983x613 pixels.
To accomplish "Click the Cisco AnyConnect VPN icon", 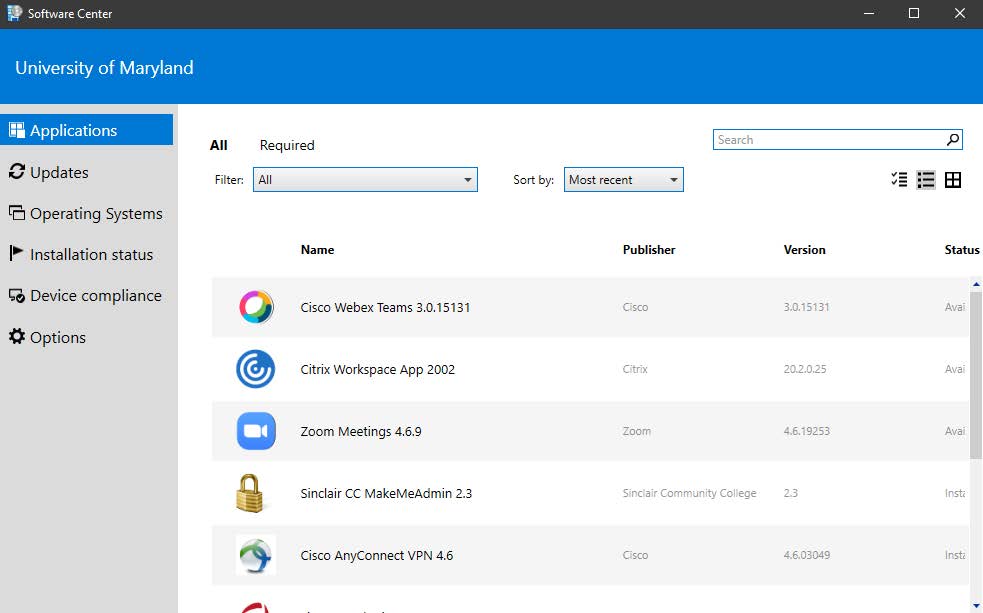I will pyautogui.click(x=256, y=555).
